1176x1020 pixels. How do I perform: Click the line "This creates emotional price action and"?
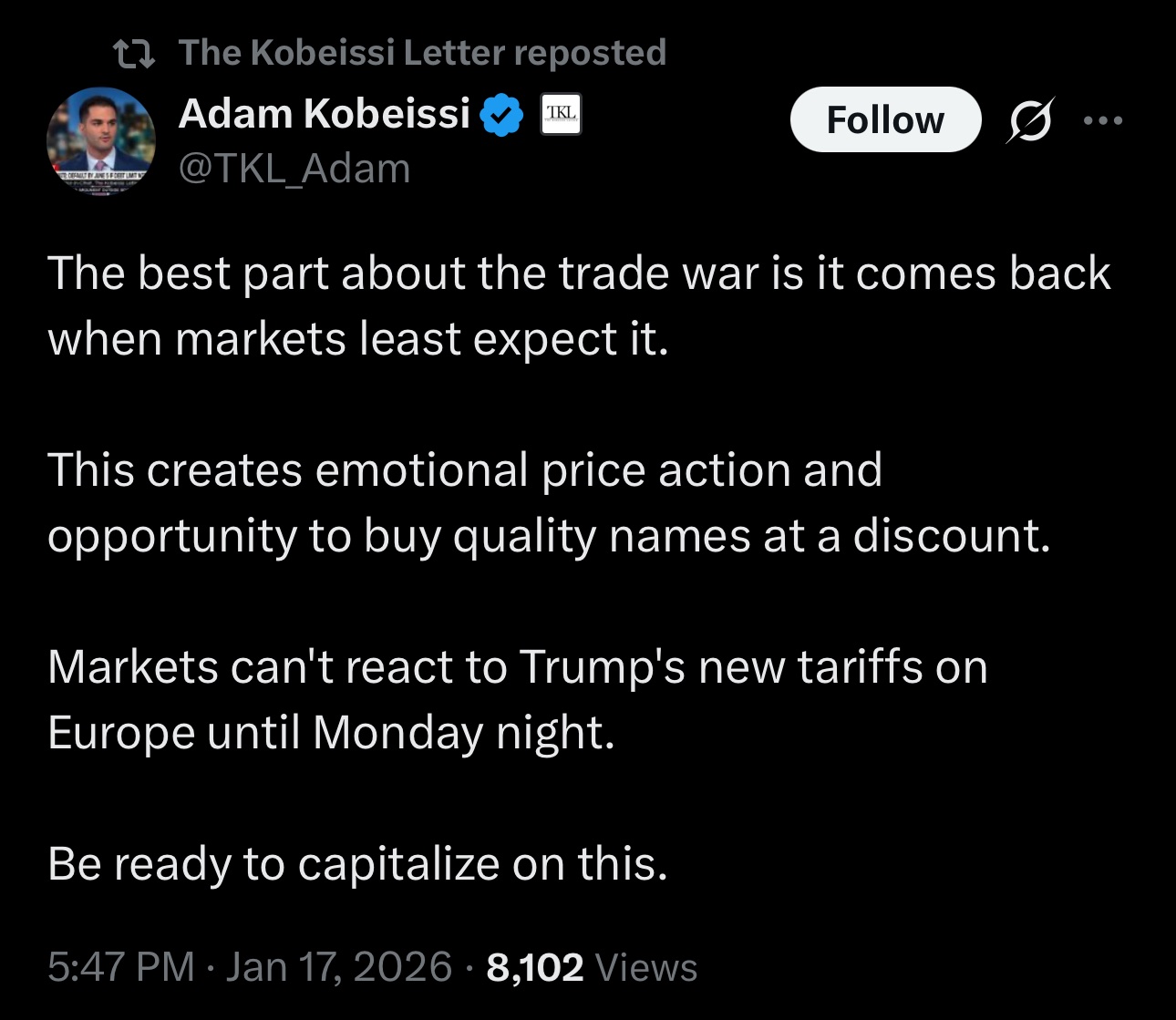point(464,470)
